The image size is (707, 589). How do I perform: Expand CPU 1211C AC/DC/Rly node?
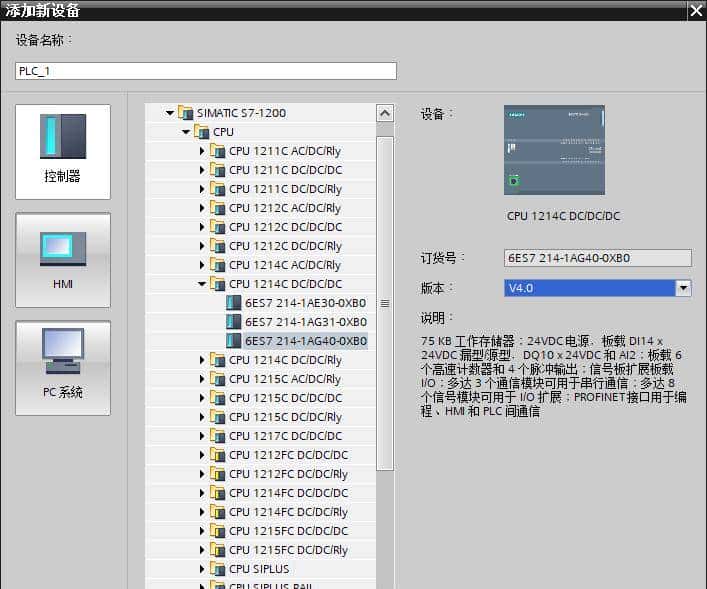coord(202,151)
